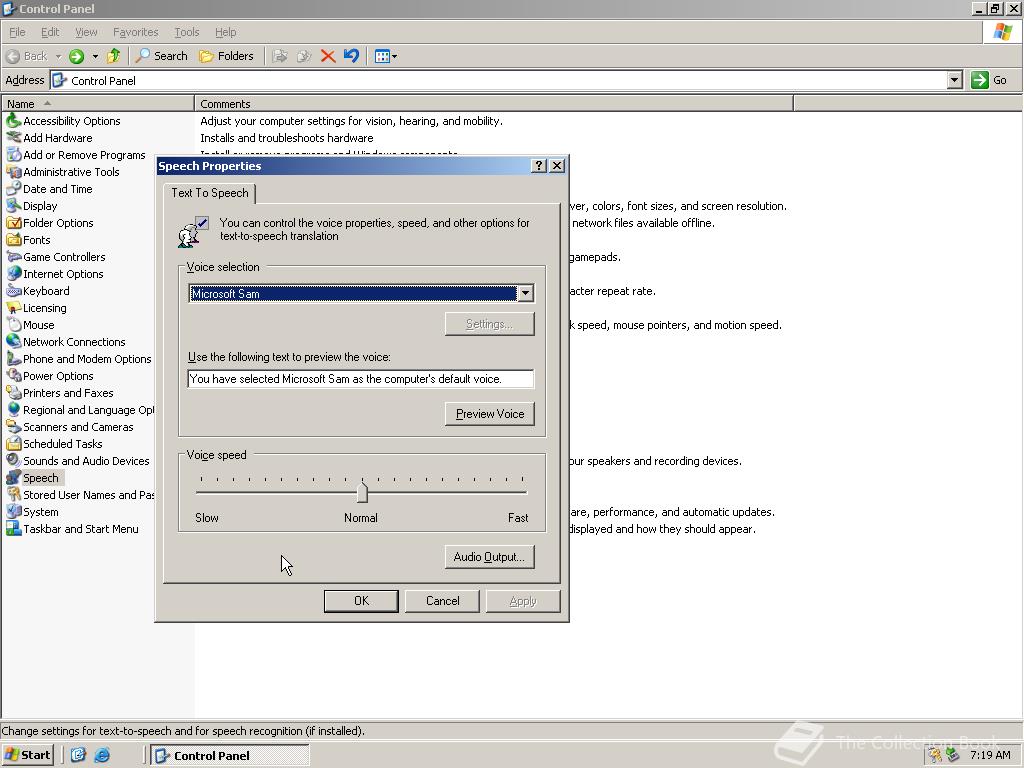Sort by the Name column header
This screenshot has height=768, width=1024.
pyautogui.click(x=98, y=104)
